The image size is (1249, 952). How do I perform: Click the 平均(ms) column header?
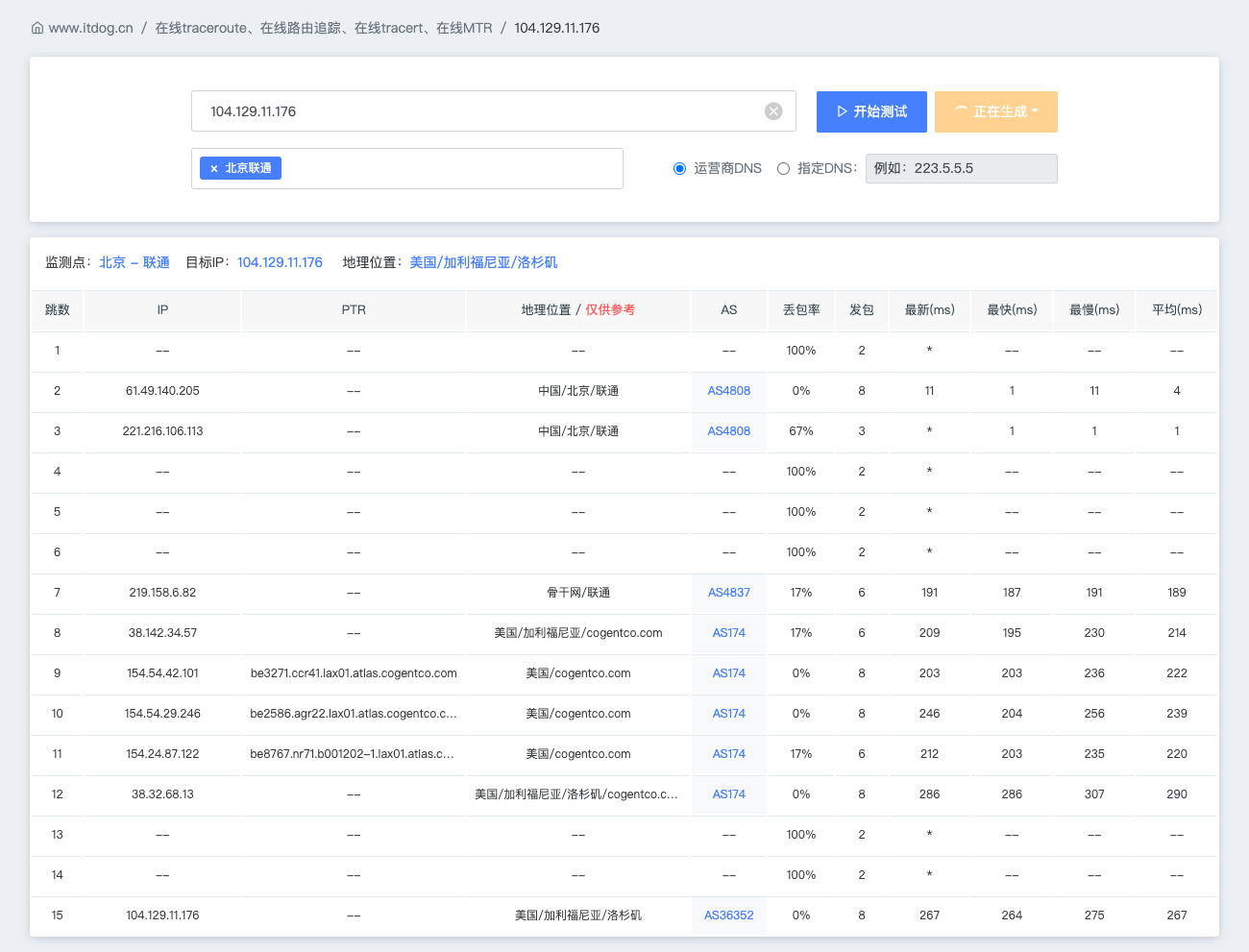coord(1177,310)
